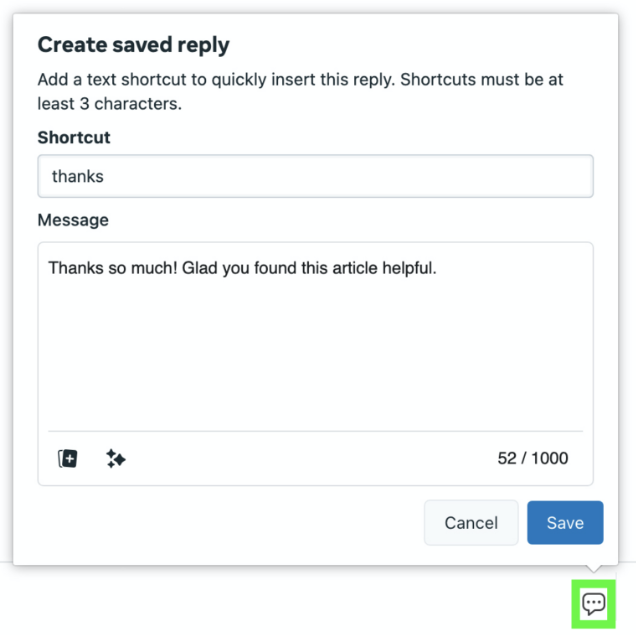Click the Message field label
636x635 pixels.
[x=73, y=220]
